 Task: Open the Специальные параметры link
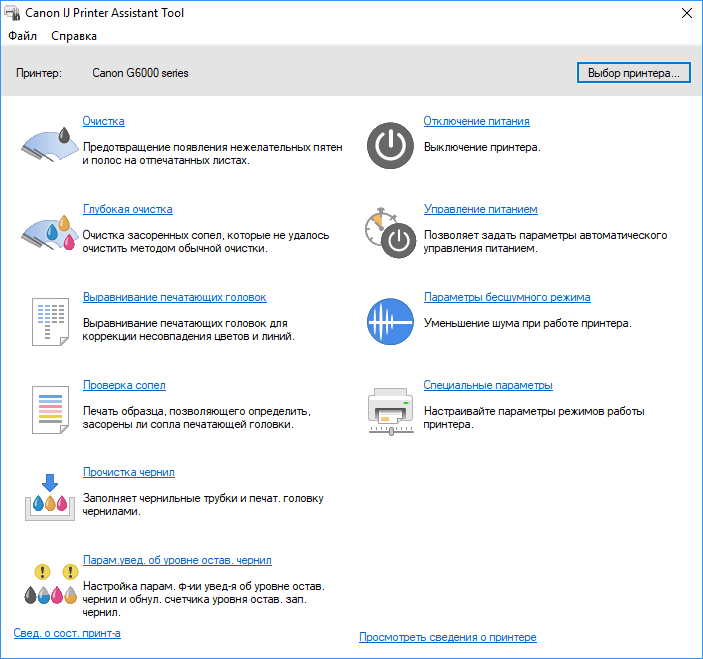(488, 385)
